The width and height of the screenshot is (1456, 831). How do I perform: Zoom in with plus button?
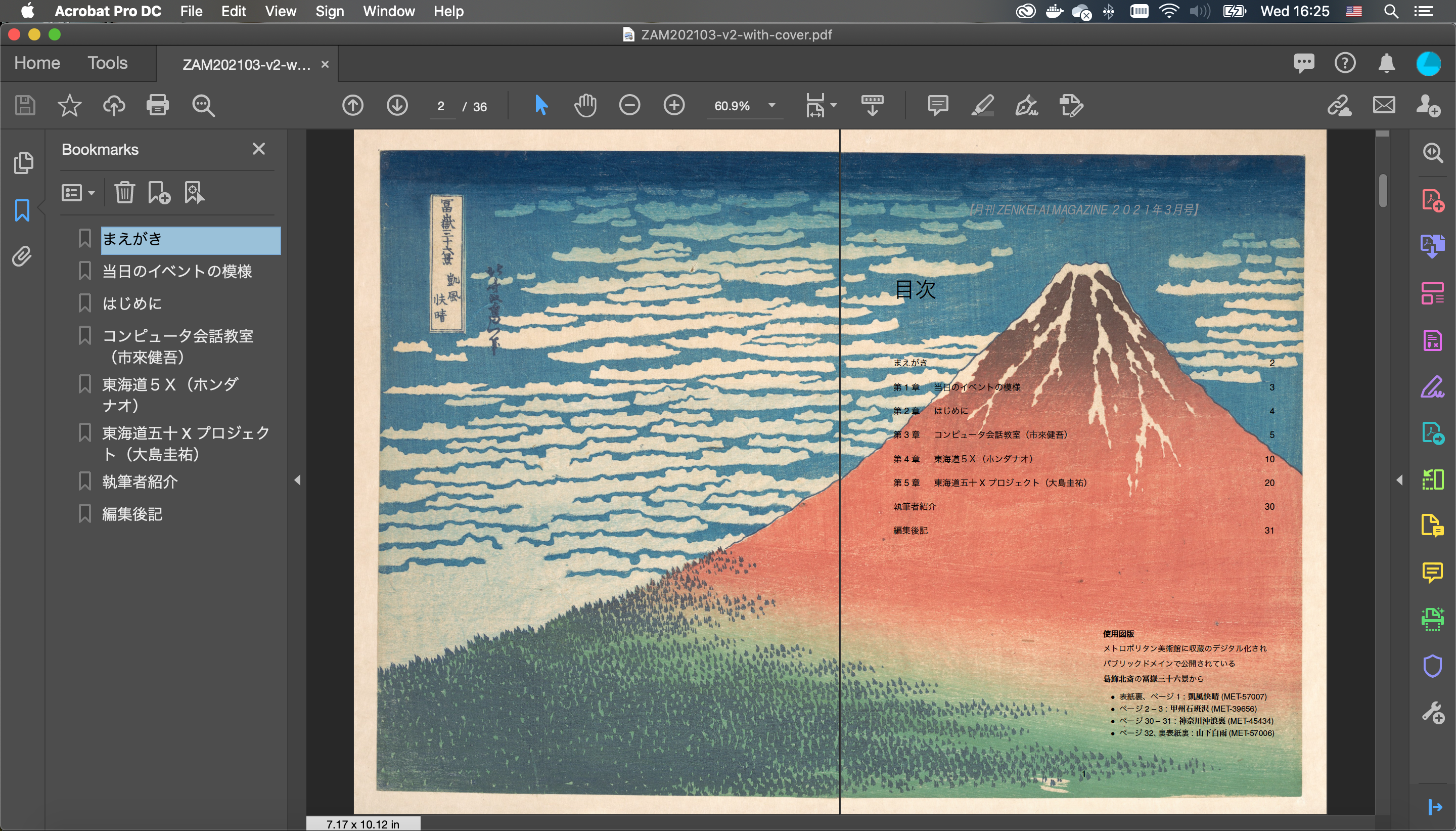pos(674,105)
